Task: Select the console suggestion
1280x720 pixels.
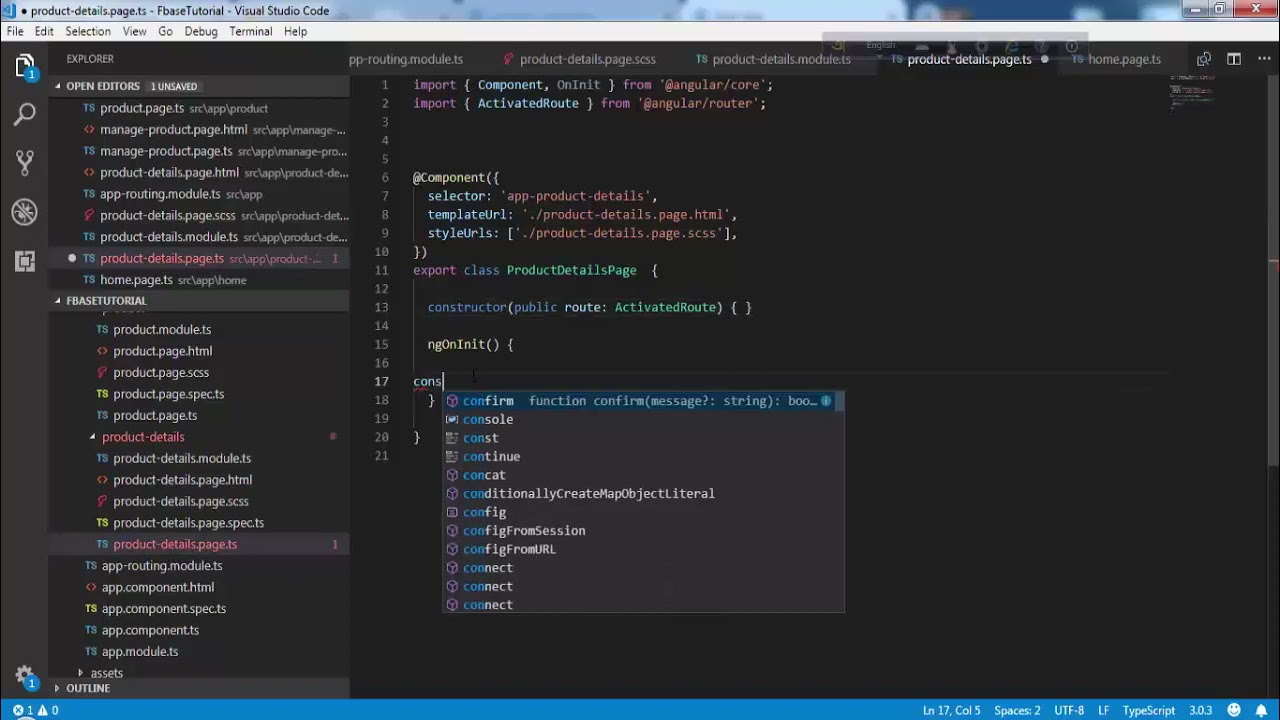Action: [x=644, y=419]
